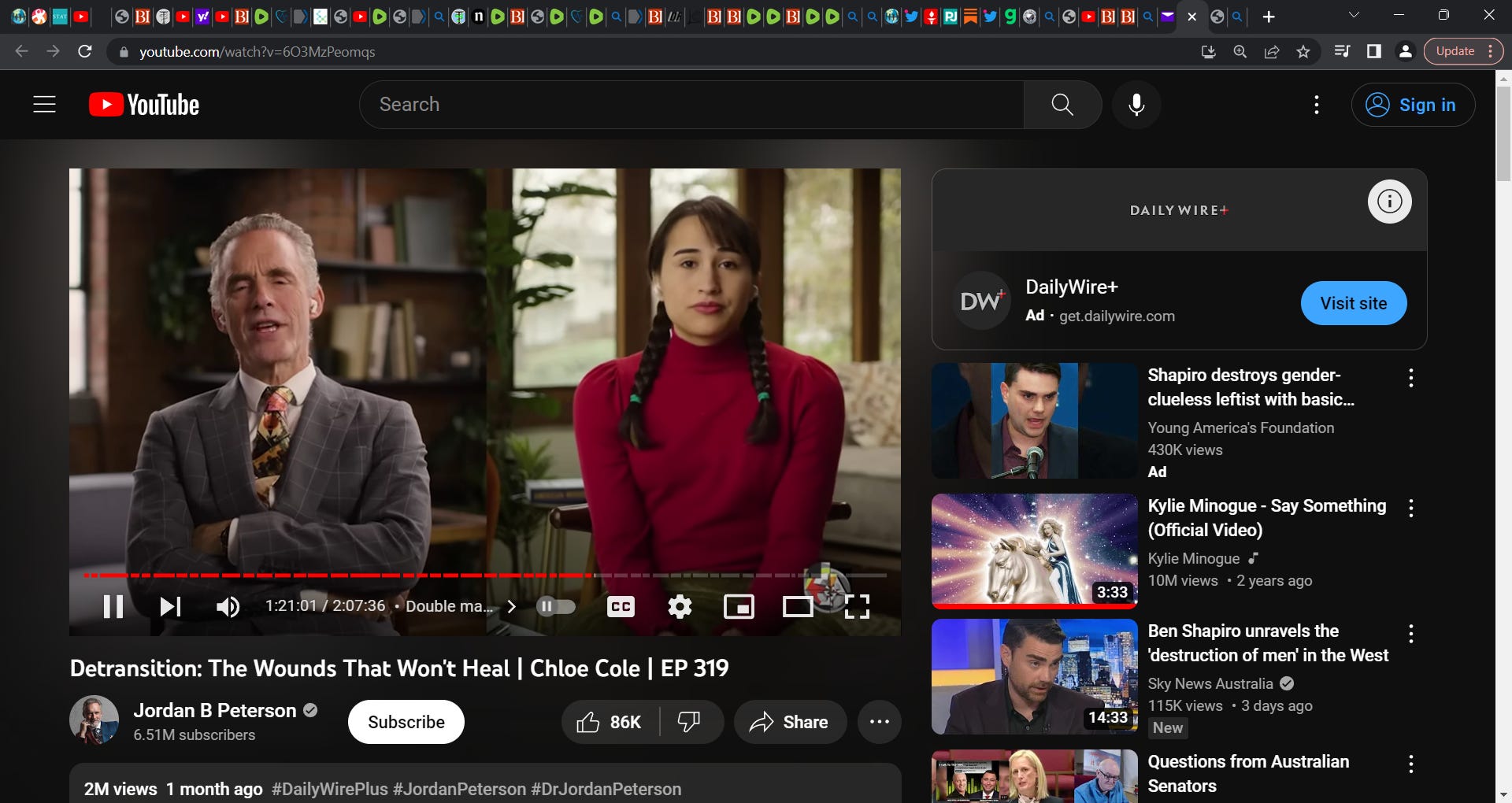Reload the page in browser

pos(85,51)
